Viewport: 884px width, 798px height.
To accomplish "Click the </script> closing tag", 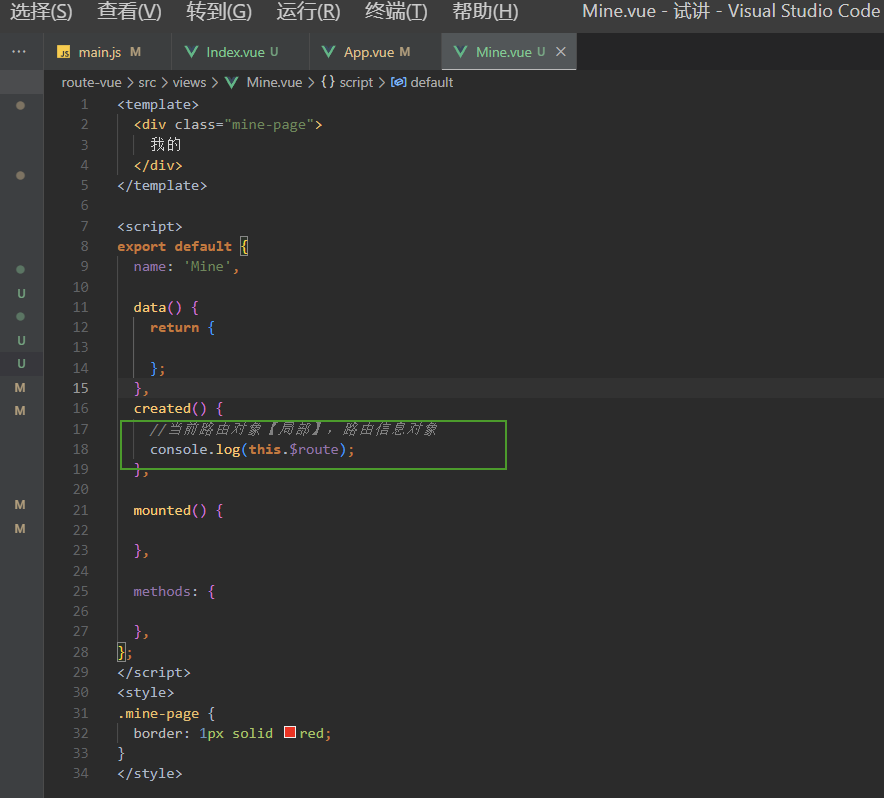I will 154,672.
